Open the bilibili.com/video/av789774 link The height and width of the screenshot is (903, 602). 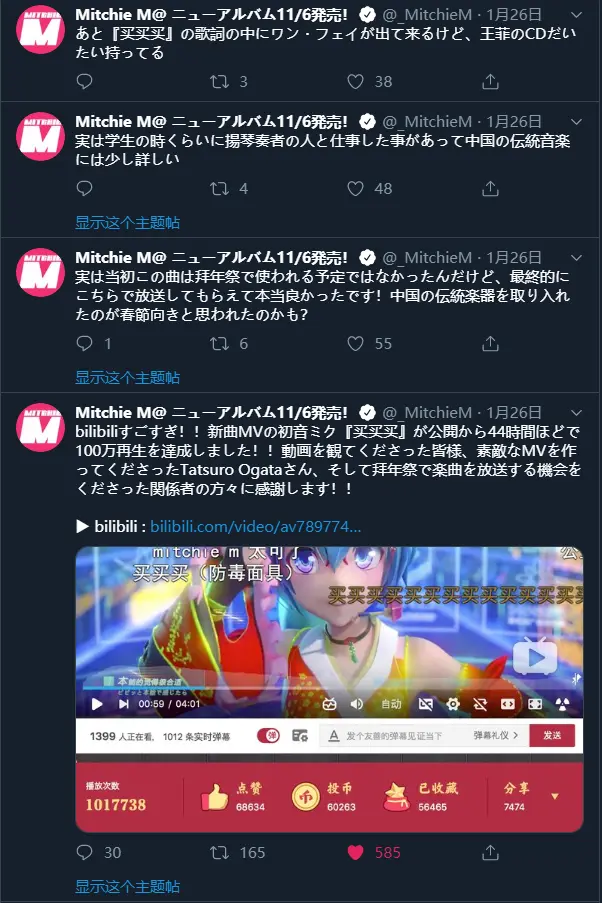(256, 526)
